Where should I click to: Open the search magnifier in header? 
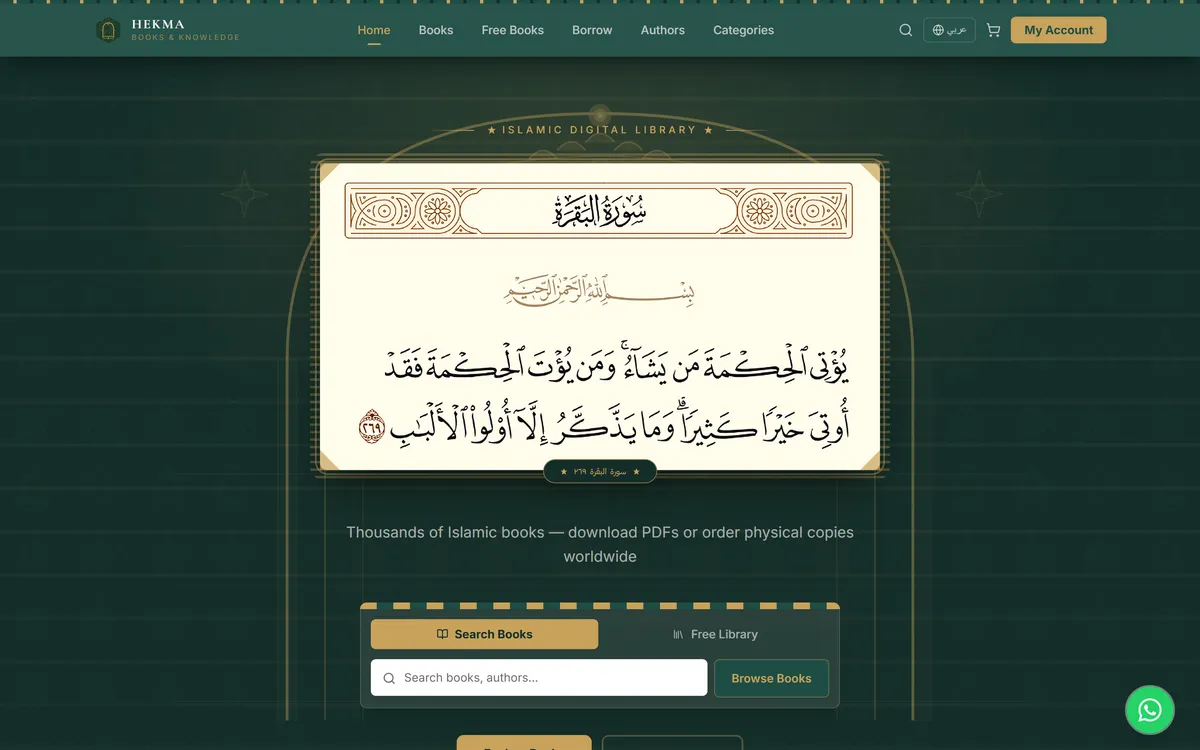point(906,30)
